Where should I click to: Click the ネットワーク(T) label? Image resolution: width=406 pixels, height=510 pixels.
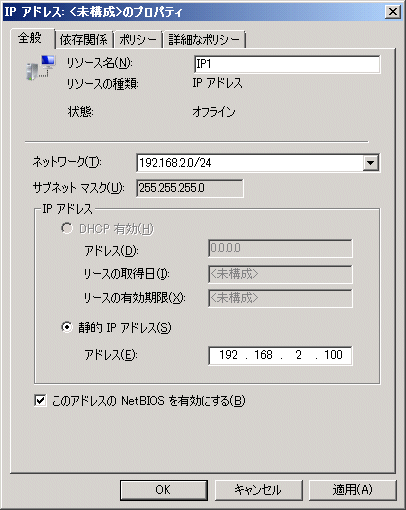click(67, 162)
